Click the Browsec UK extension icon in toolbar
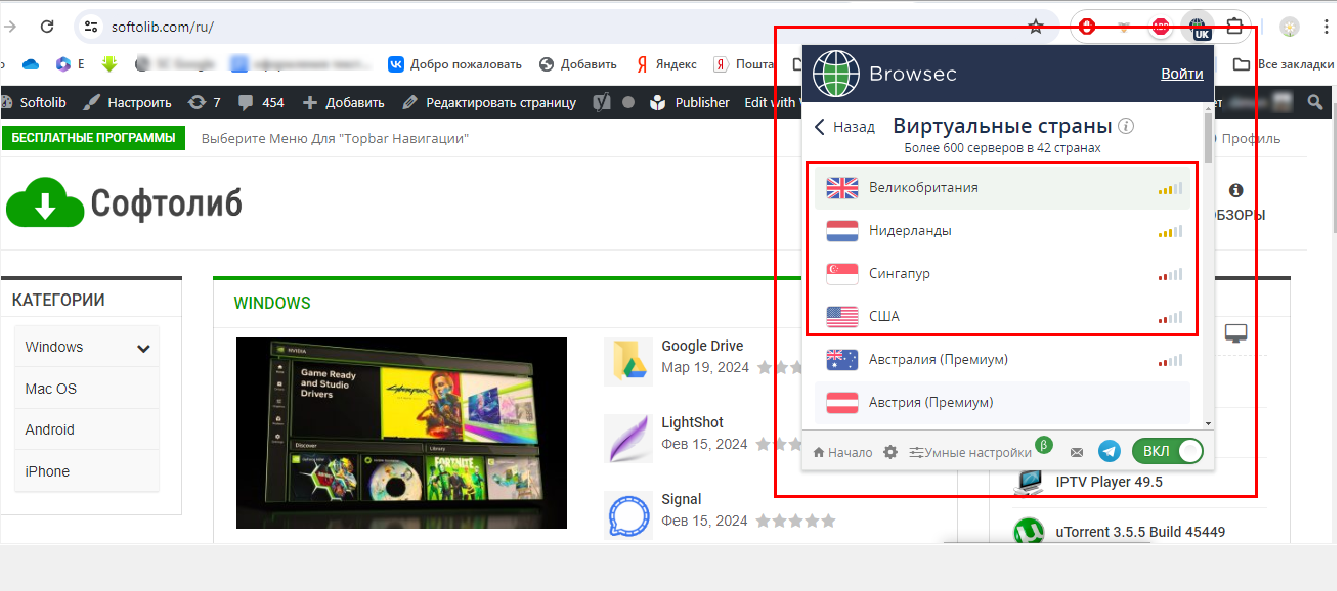 [1199, 26]
